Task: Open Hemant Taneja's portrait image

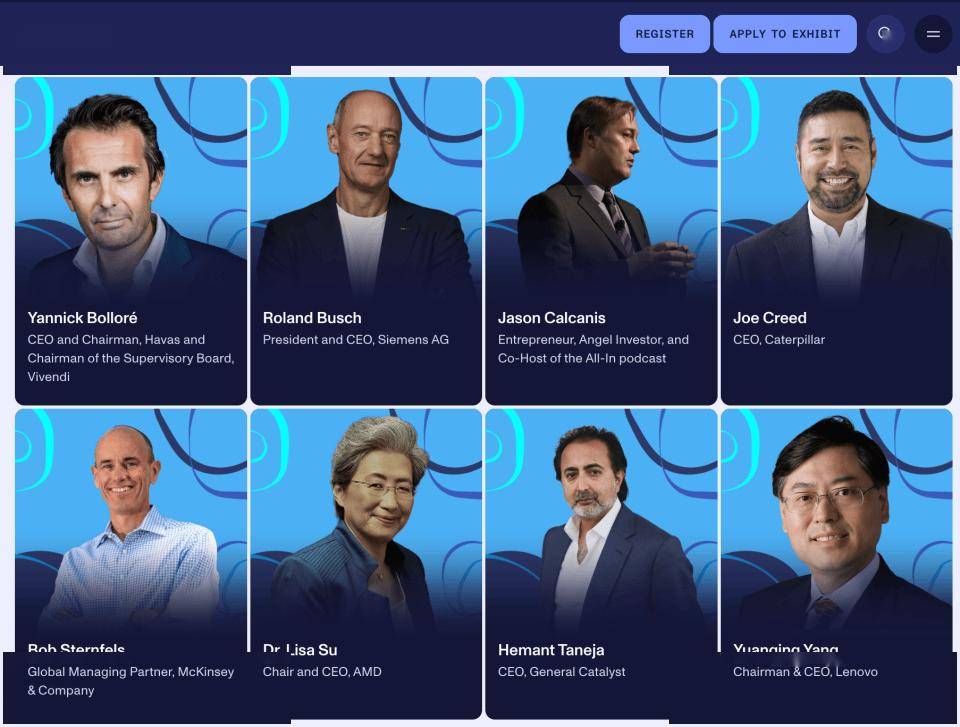Action: 601,521
